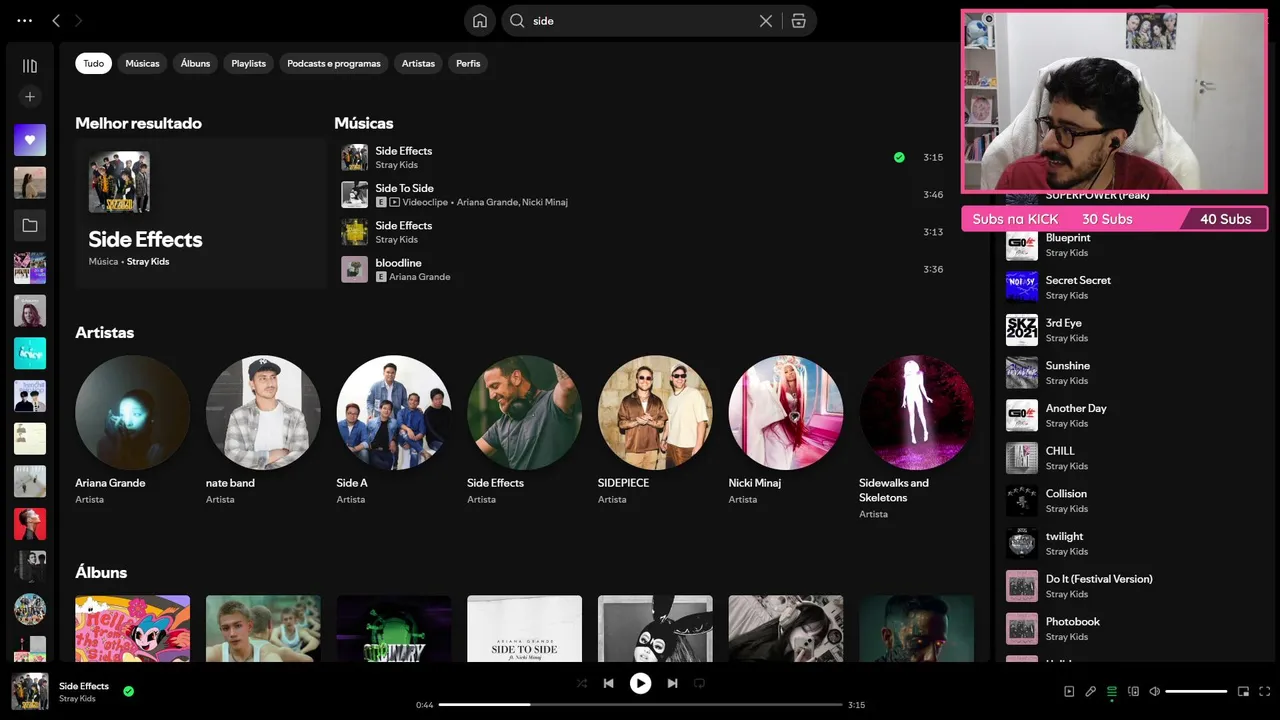Go forward with the right arrow
The width and height of the screenshot is (1280, 720).
tap(79, 20)
